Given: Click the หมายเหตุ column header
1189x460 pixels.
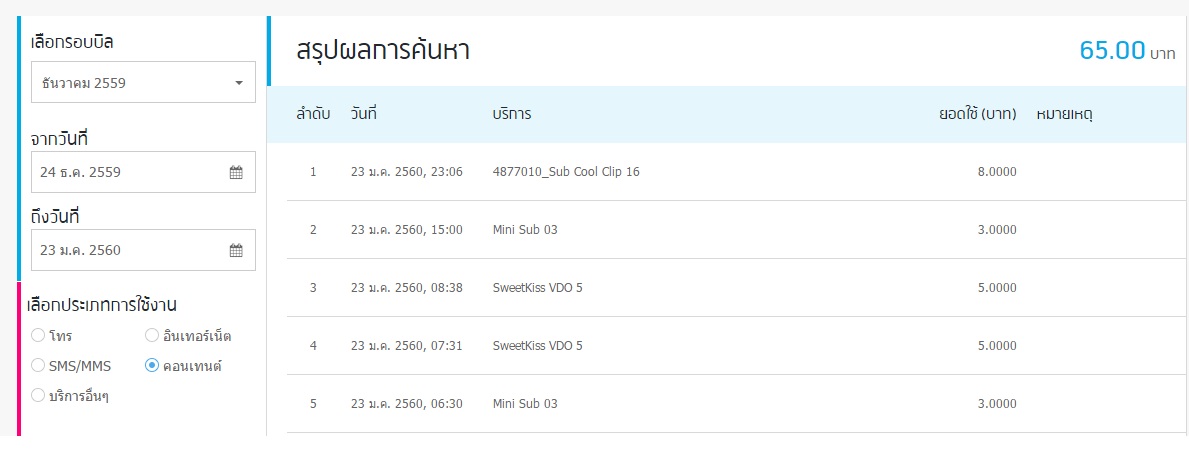Looking at the screenshot, I should coord(1065,115).
